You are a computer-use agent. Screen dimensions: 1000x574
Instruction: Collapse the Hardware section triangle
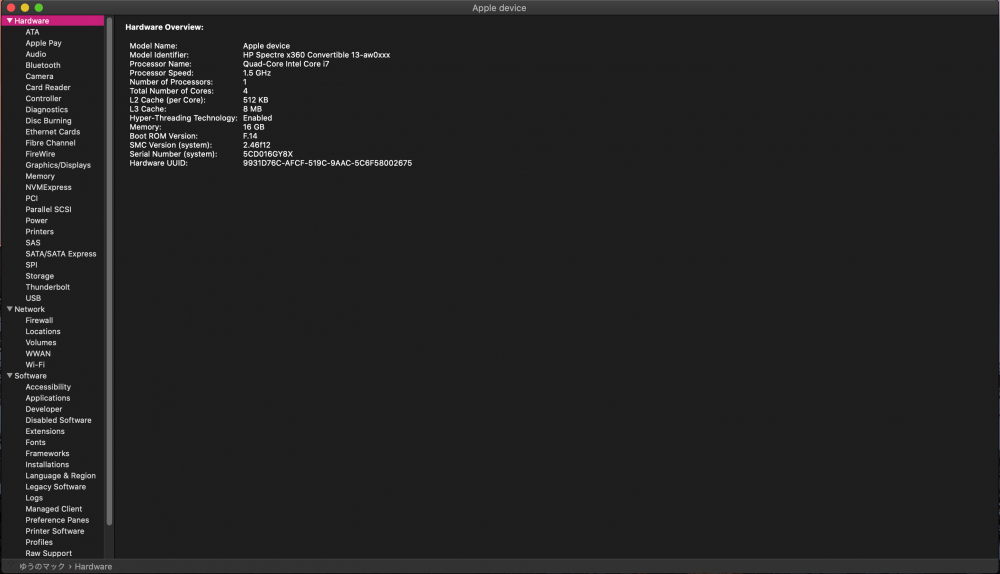10,21
